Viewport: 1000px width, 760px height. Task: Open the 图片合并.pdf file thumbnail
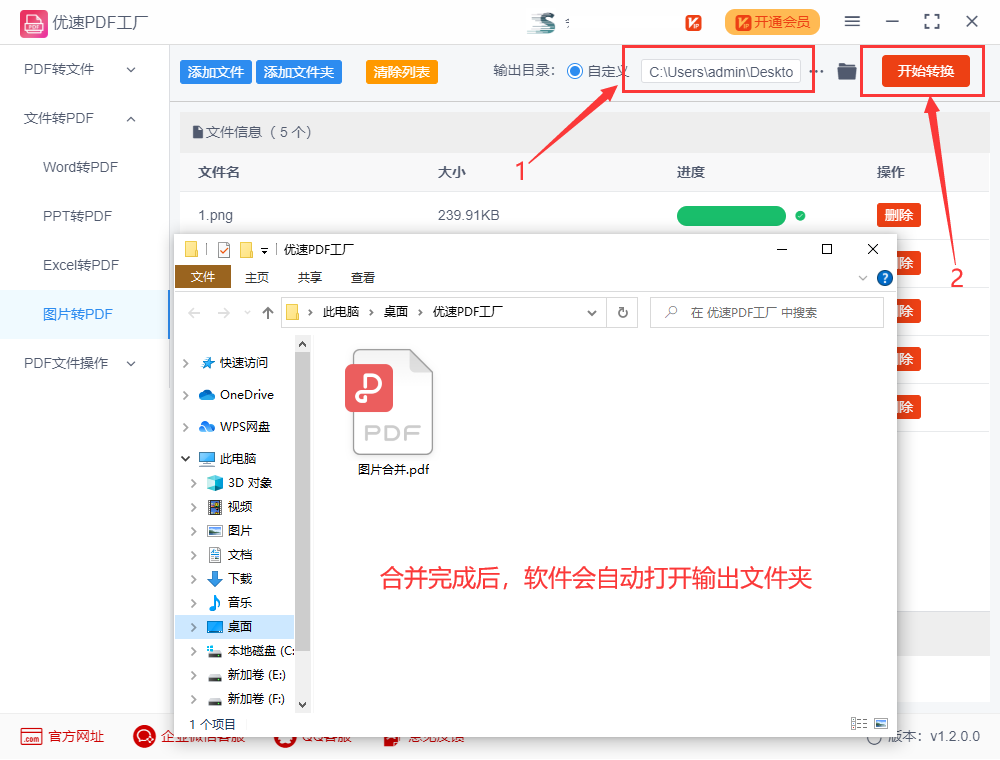[392, 402]
